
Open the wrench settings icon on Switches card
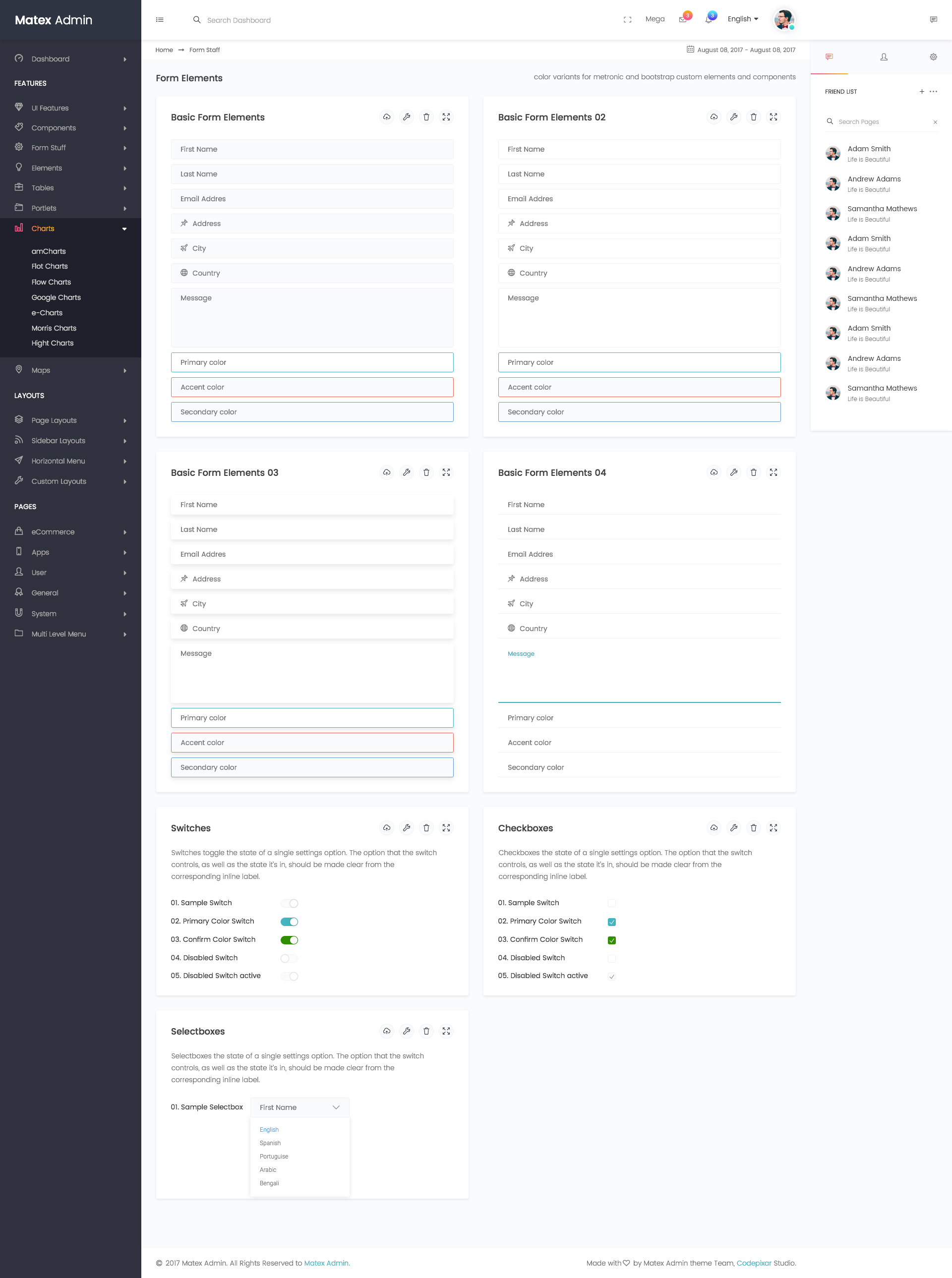[407, 828]
